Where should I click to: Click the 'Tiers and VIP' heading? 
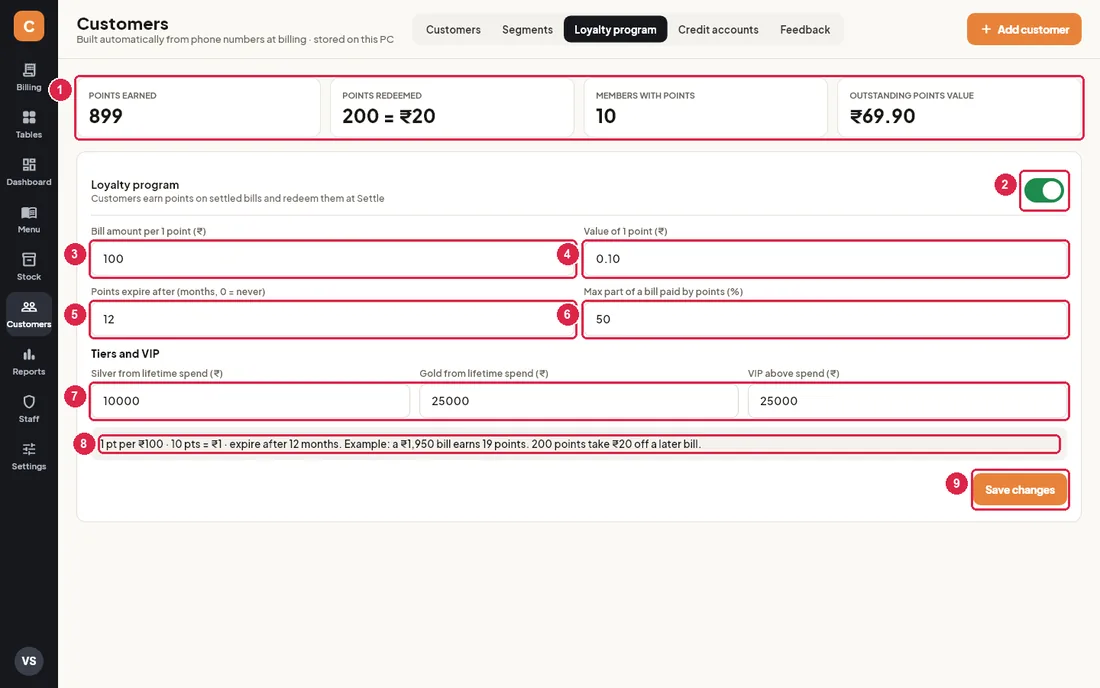[125, 353]
